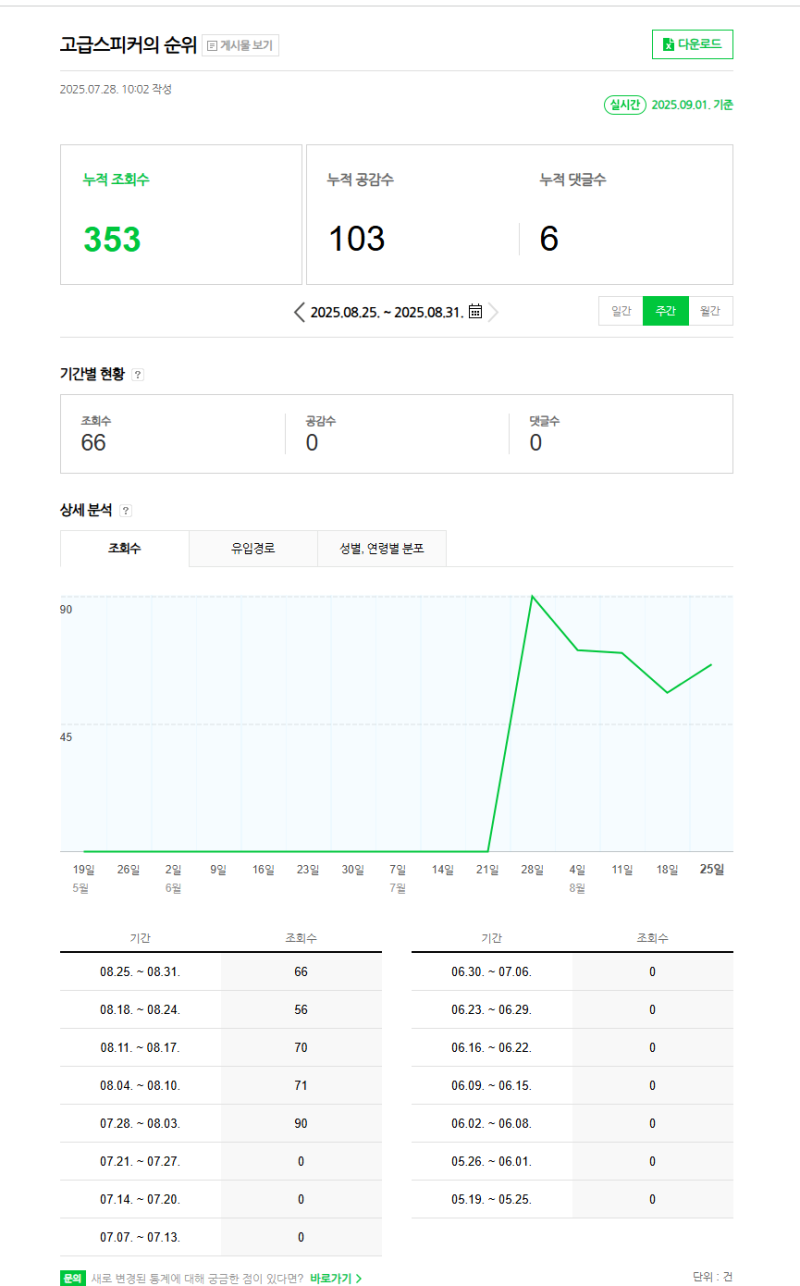Select table row 06.23. ~ 06.29.

click(572, 1010)
